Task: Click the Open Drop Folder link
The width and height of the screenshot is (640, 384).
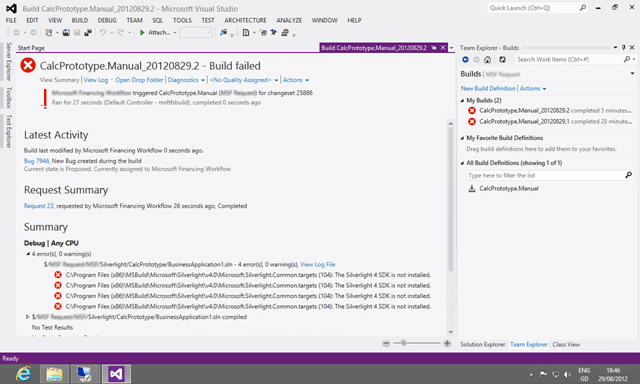Action: click(139, 80)
